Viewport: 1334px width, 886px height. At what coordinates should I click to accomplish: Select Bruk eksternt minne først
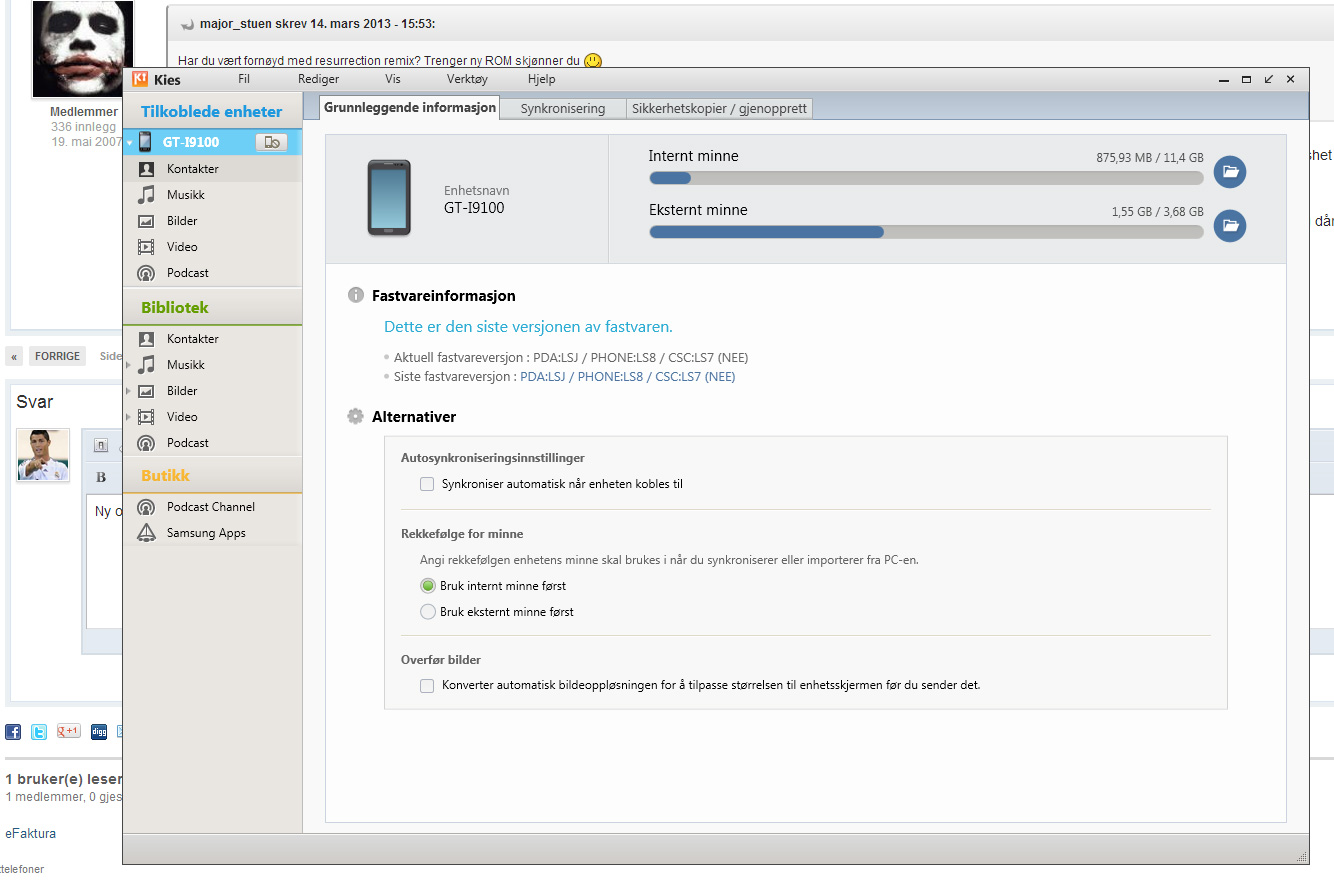(428, 612)
